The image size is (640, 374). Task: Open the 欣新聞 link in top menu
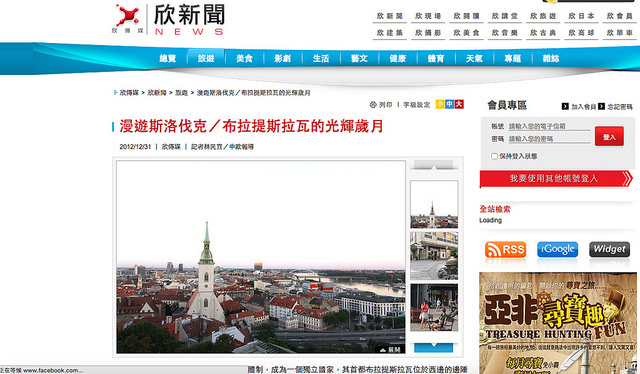pyautogui.click(x=389, y=16)
